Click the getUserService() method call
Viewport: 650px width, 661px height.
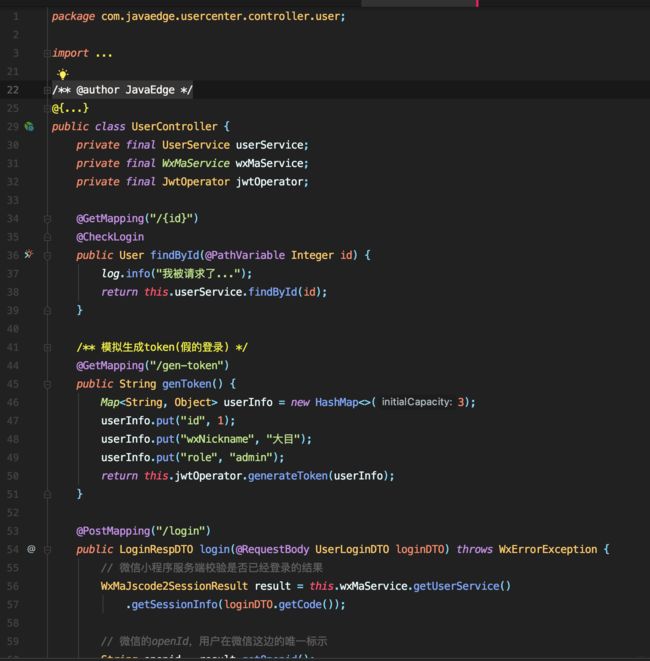(x=462, y=586)
